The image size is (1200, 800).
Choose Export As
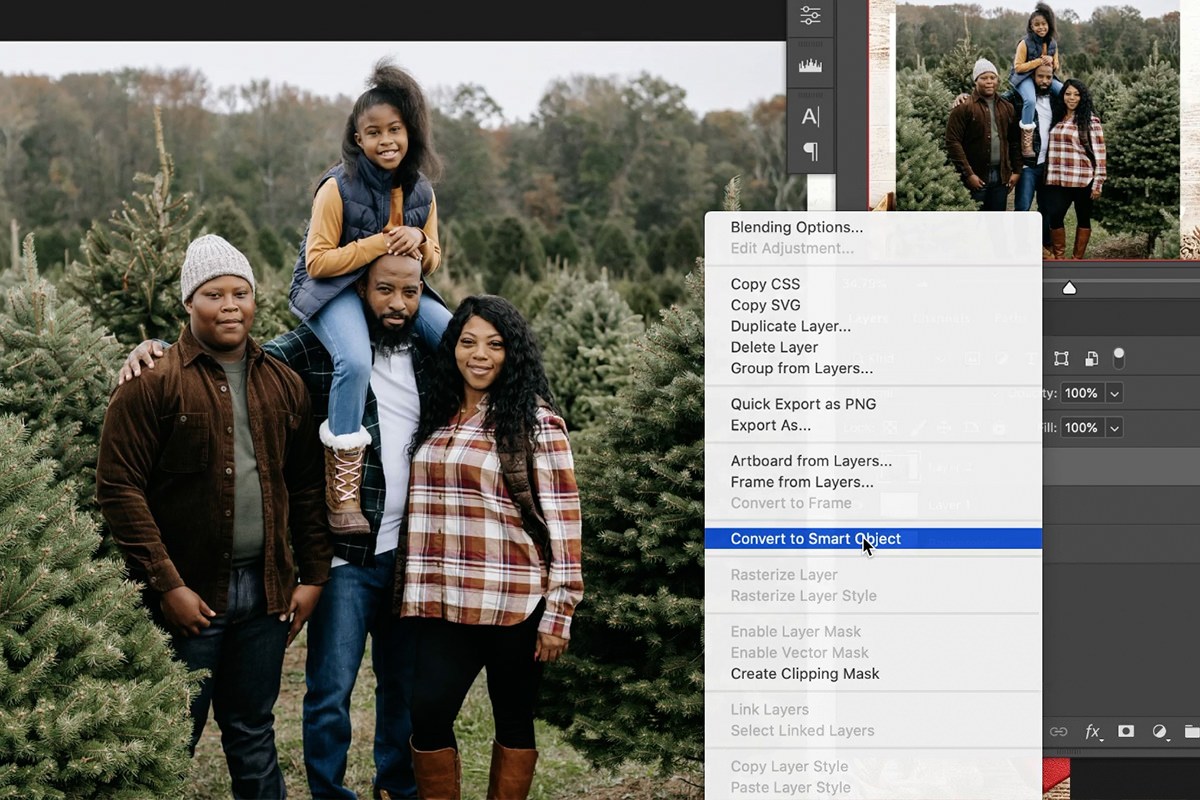coord(770,425)
